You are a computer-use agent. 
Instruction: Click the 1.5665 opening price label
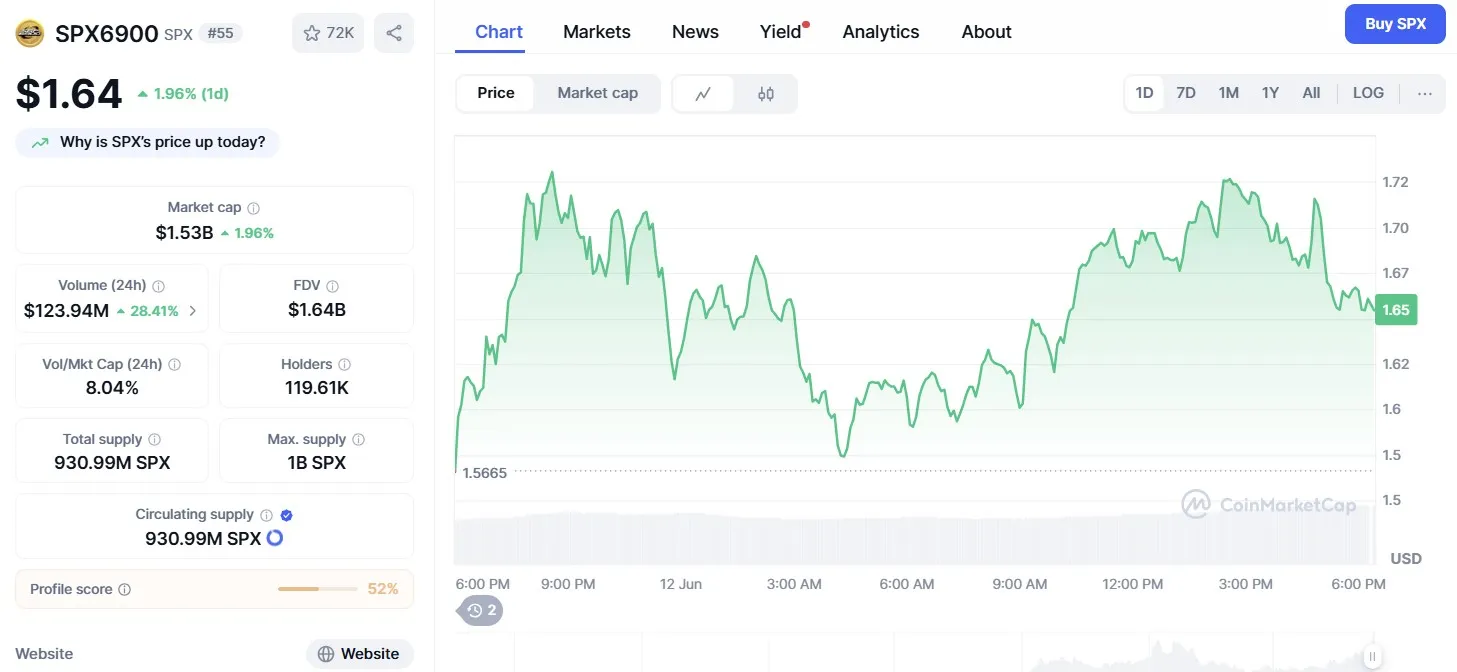[485, 473]
